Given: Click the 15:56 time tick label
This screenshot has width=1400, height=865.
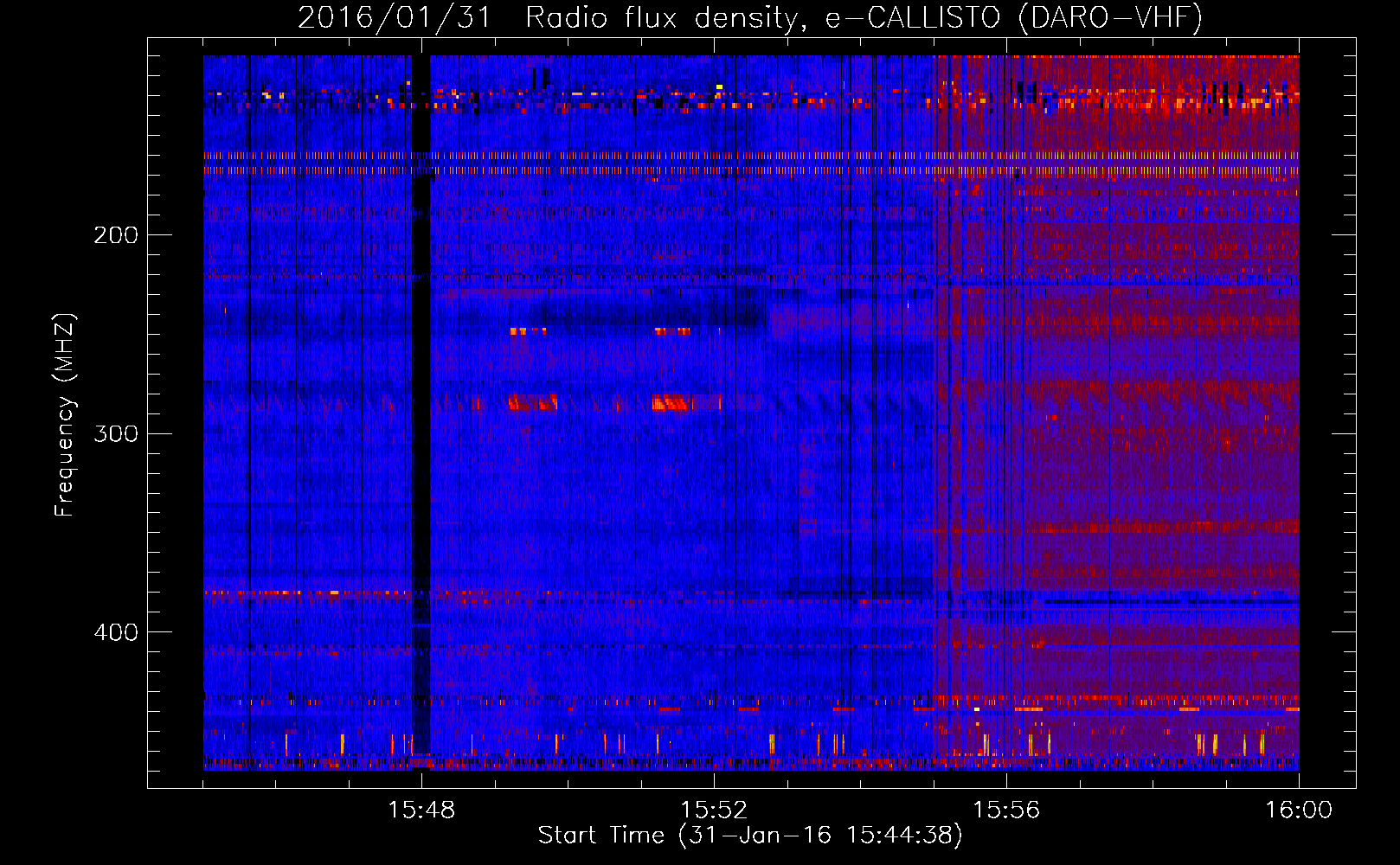Looking at the screenshot, I should (x=1006, y=811).
